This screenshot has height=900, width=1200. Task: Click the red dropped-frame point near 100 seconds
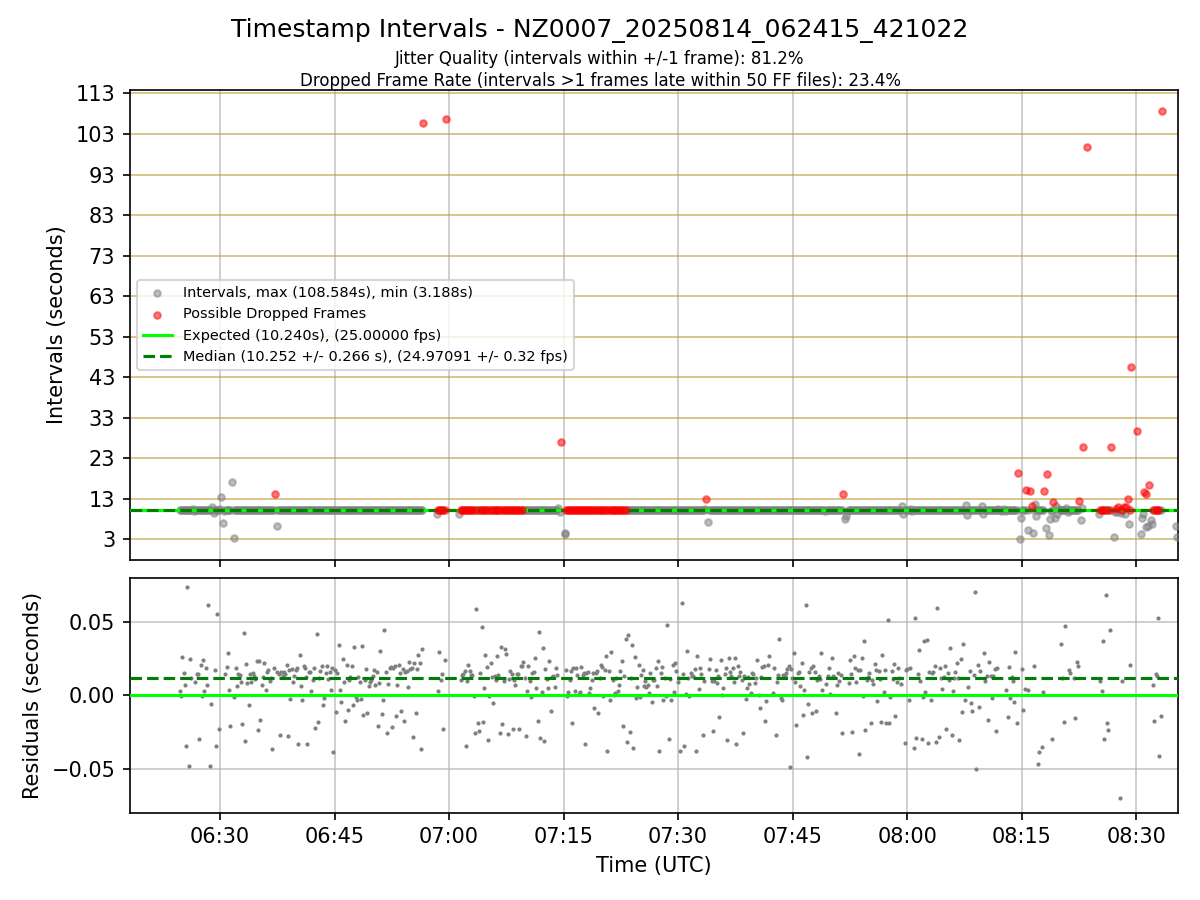click(x=1087, y=147)
